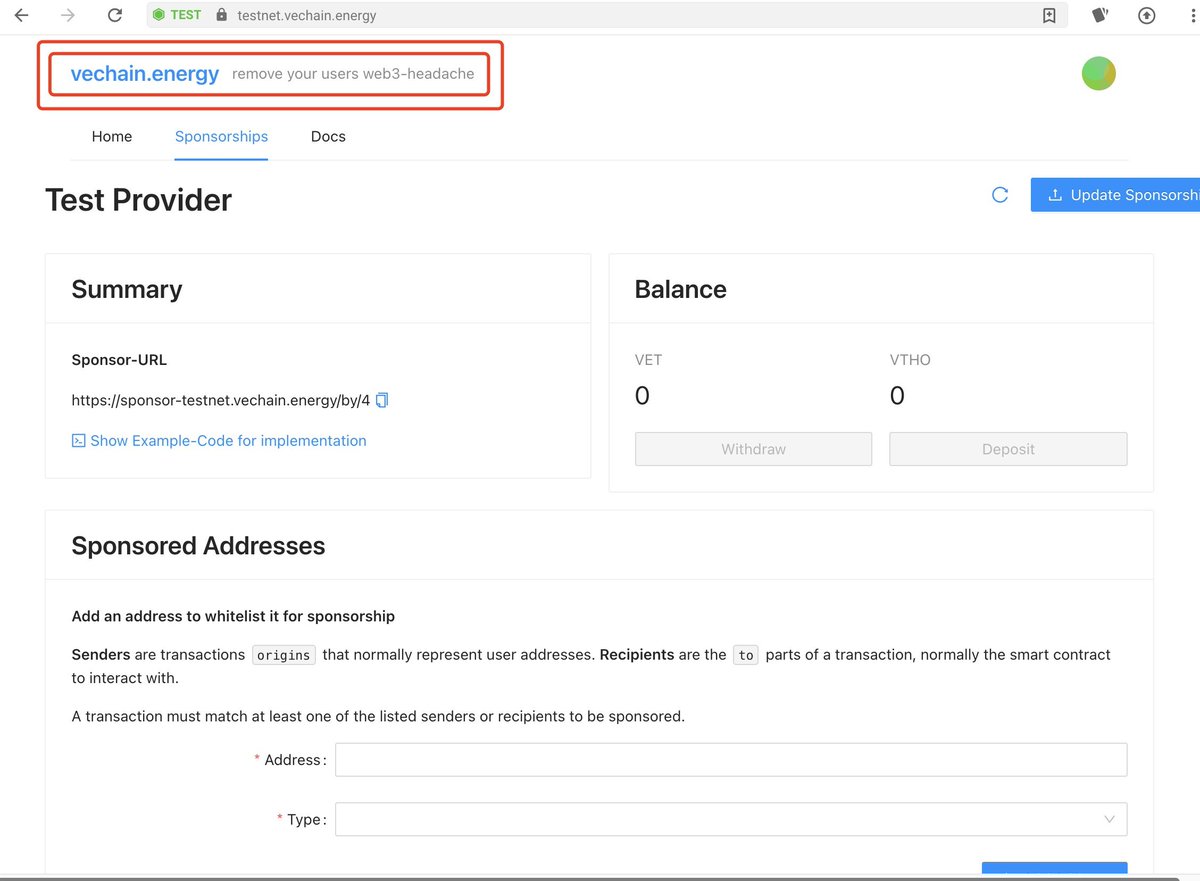
Task: Switch to the Sponsorships tab
Action: pyautogui.click(x=221, y=136)
